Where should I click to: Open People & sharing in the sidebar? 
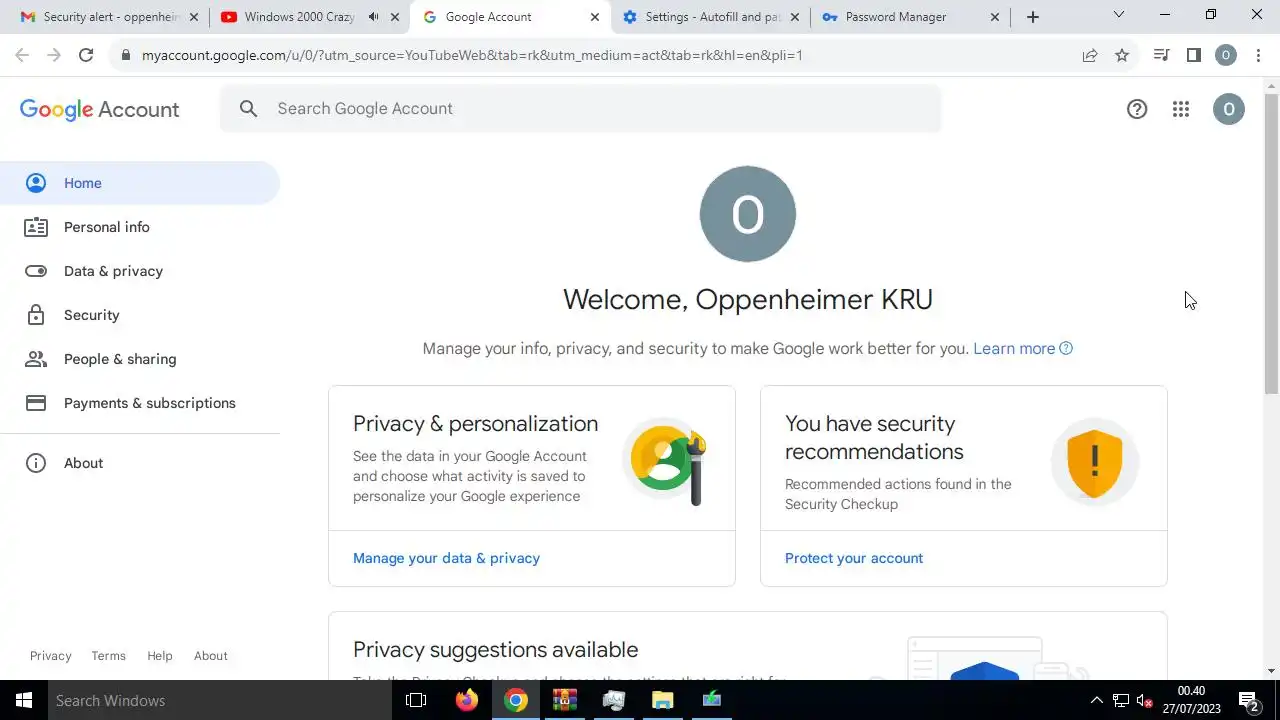pyautogui.click(x=140, y=359)
